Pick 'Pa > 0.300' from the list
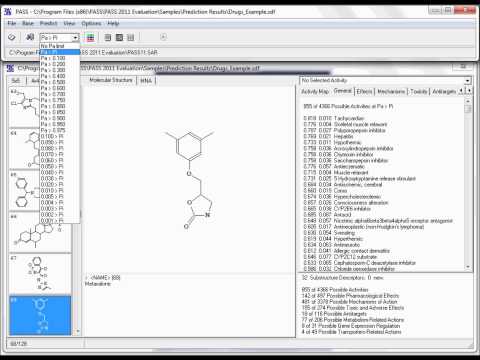This screenshot has height=360, width=480. [x=60, y=70]
